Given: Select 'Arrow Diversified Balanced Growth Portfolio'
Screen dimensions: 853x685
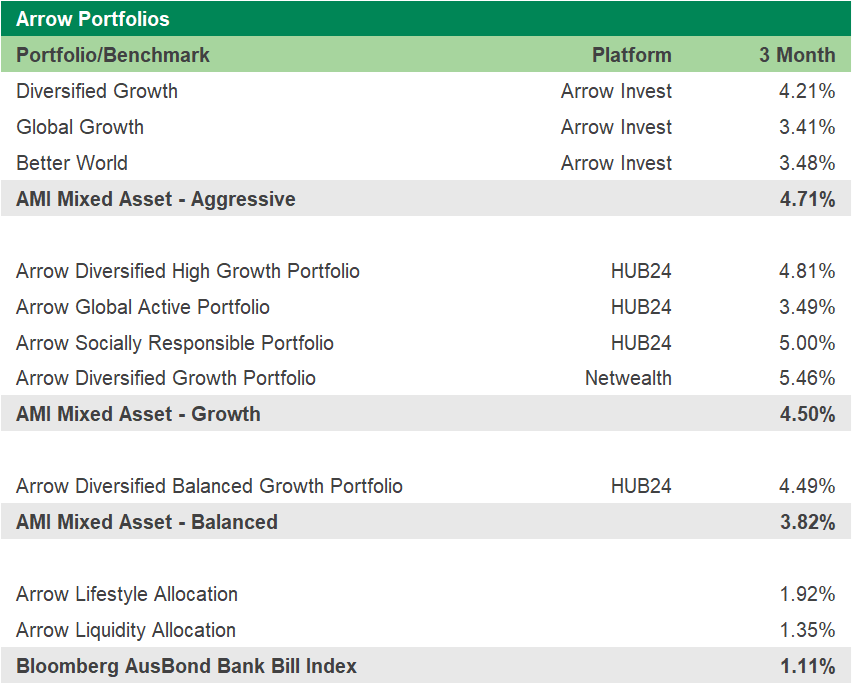Looking at the screenshot, I should tap(209, 486).
